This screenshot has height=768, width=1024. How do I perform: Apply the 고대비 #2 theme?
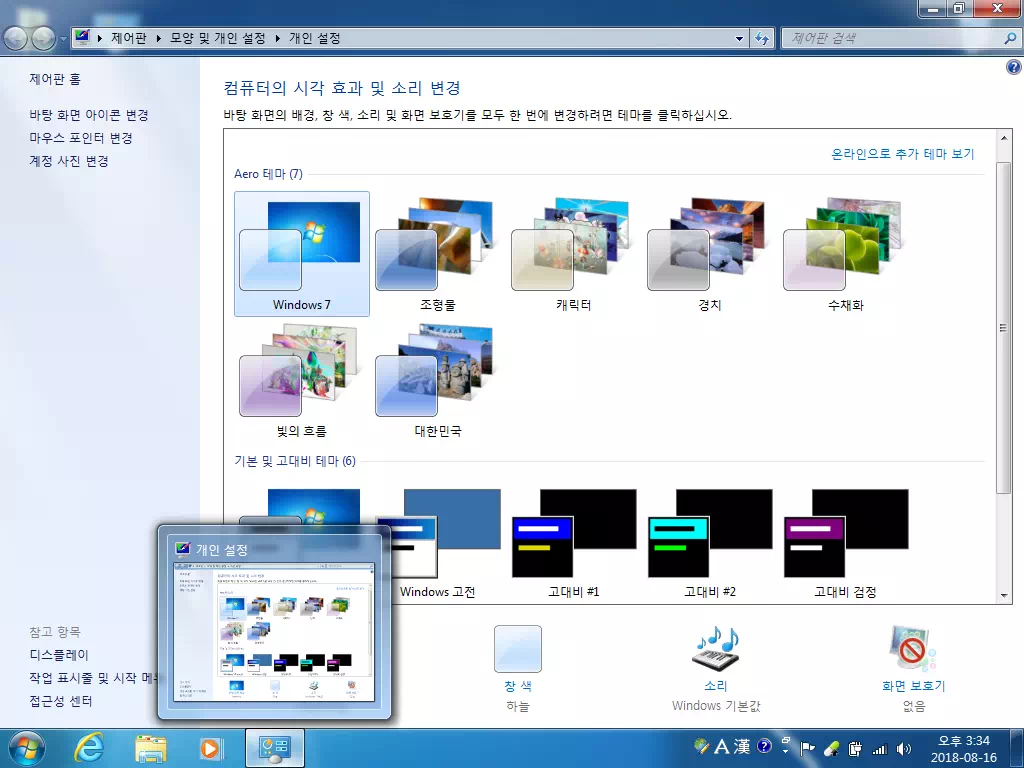pos(709,543)
